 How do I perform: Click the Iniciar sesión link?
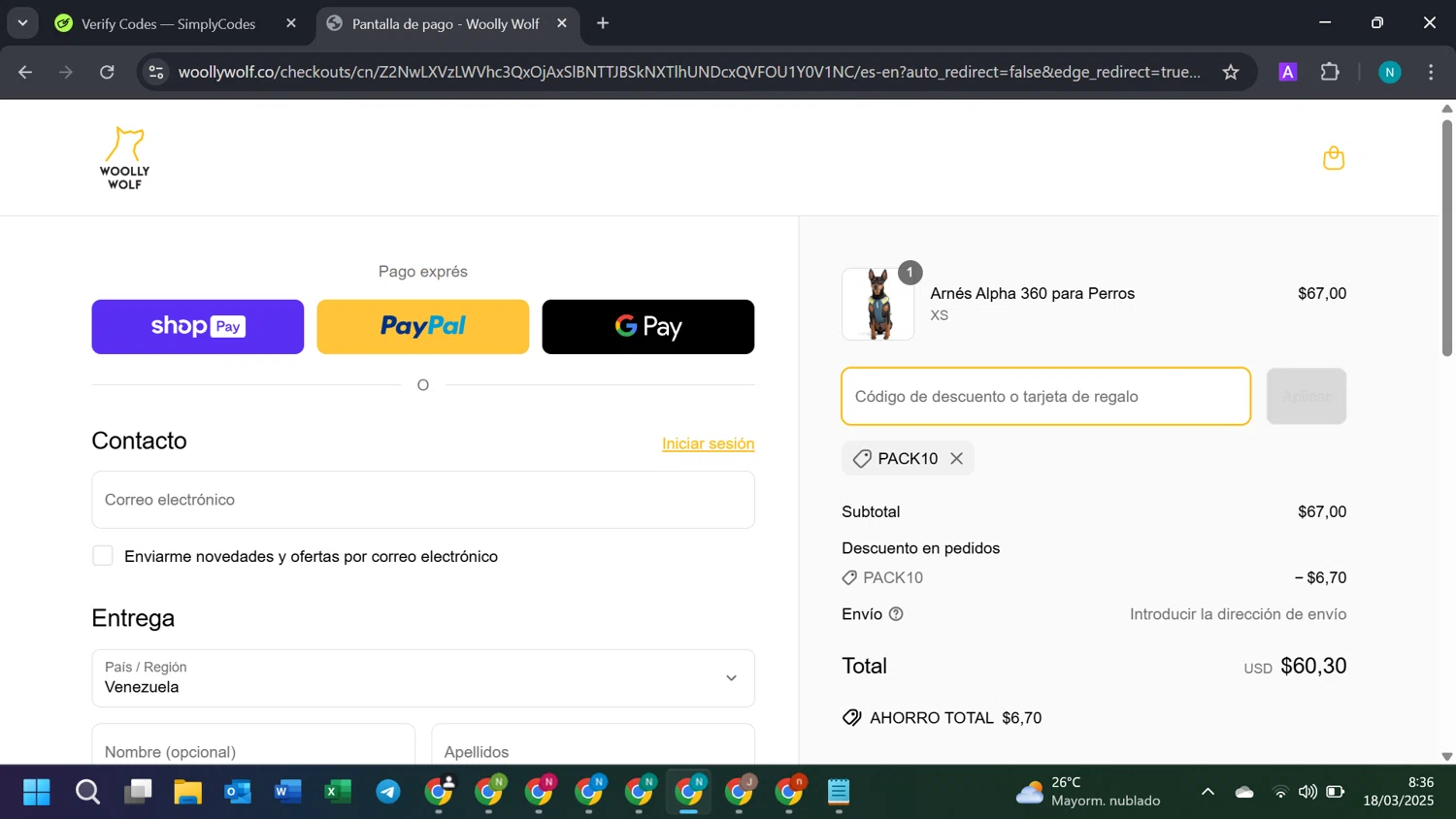pos(708,443)
